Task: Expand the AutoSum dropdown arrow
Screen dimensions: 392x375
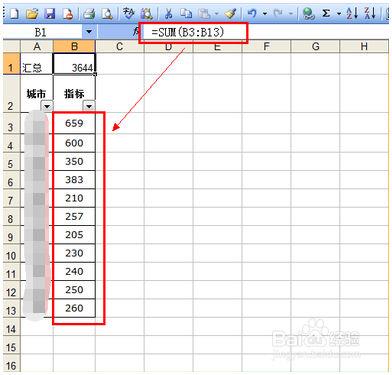Action: tap(339, 13)
